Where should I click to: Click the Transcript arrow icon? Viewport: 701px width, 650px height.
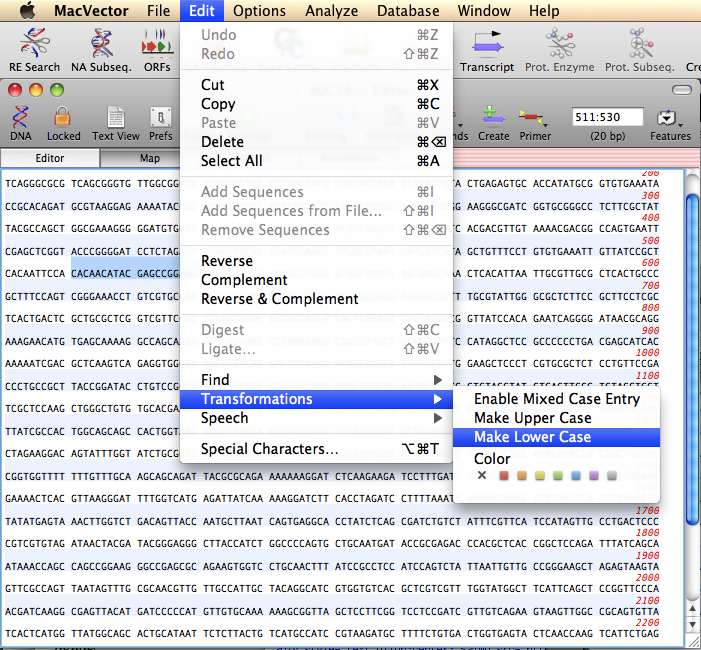click(487, 44)
